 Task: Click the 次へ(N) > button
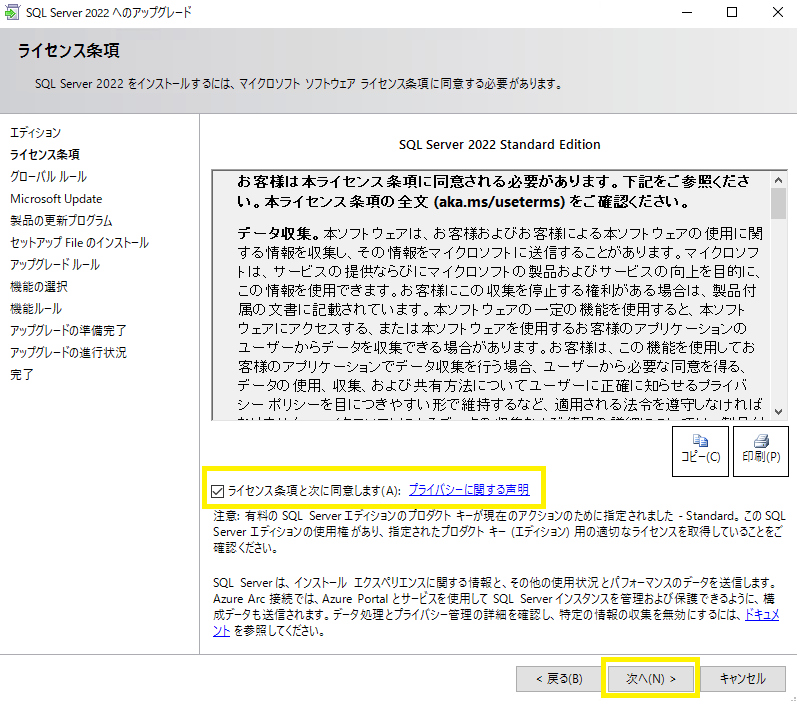651,679
